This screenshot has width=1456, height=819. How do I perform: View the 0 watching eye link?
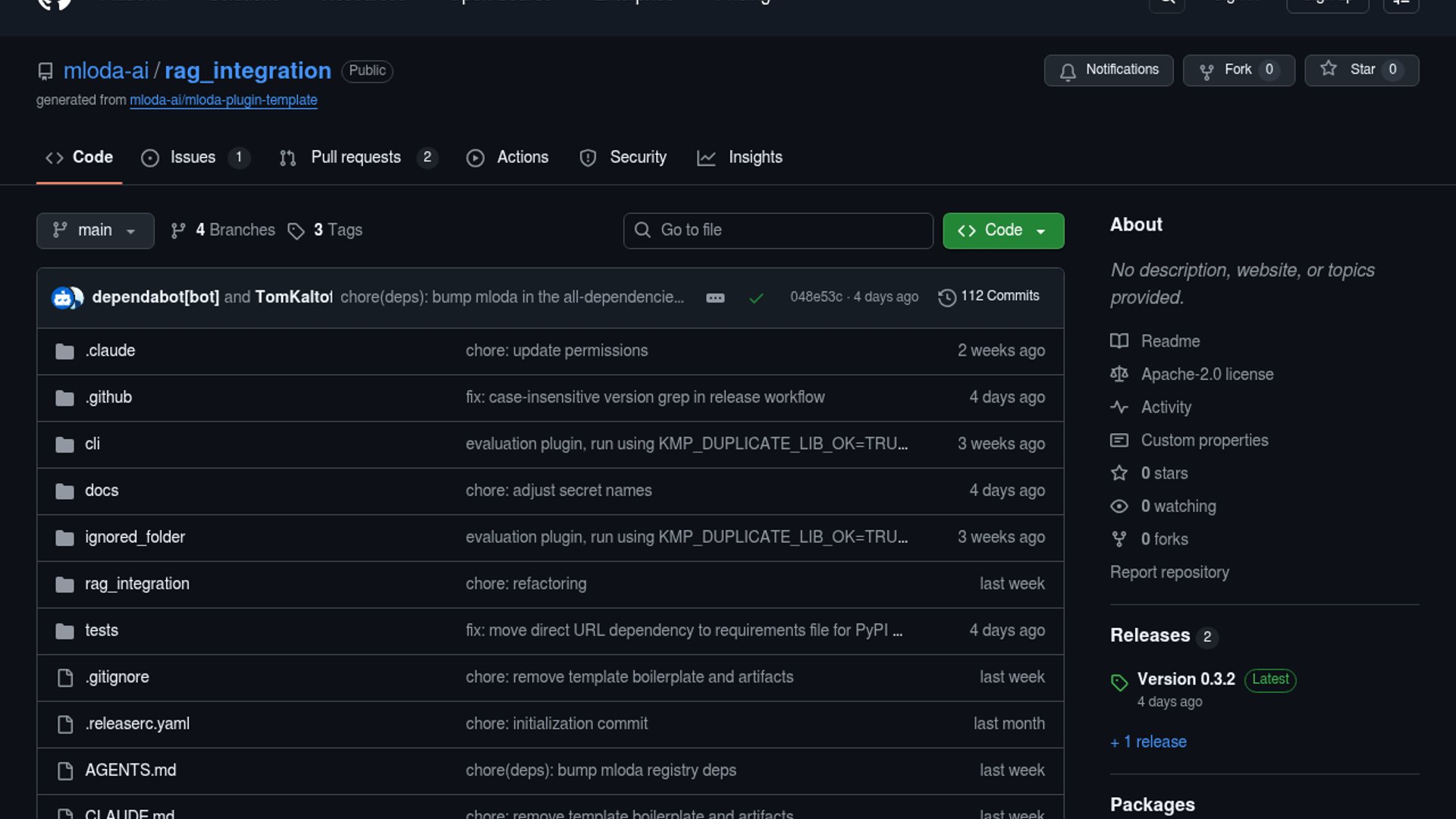click(x=1178, y=507)
